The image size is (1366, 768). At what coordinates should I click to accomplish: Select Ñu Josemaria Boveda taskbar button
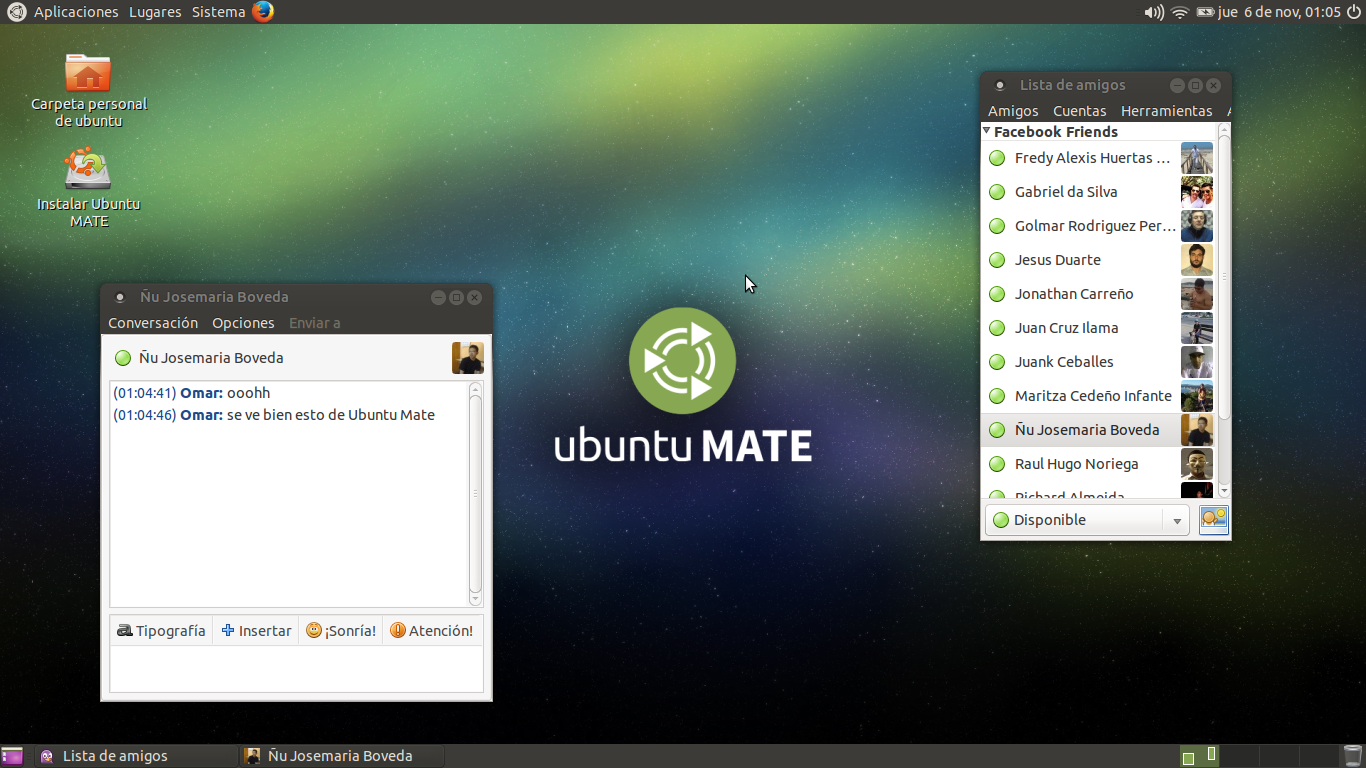tap(342, 756)
